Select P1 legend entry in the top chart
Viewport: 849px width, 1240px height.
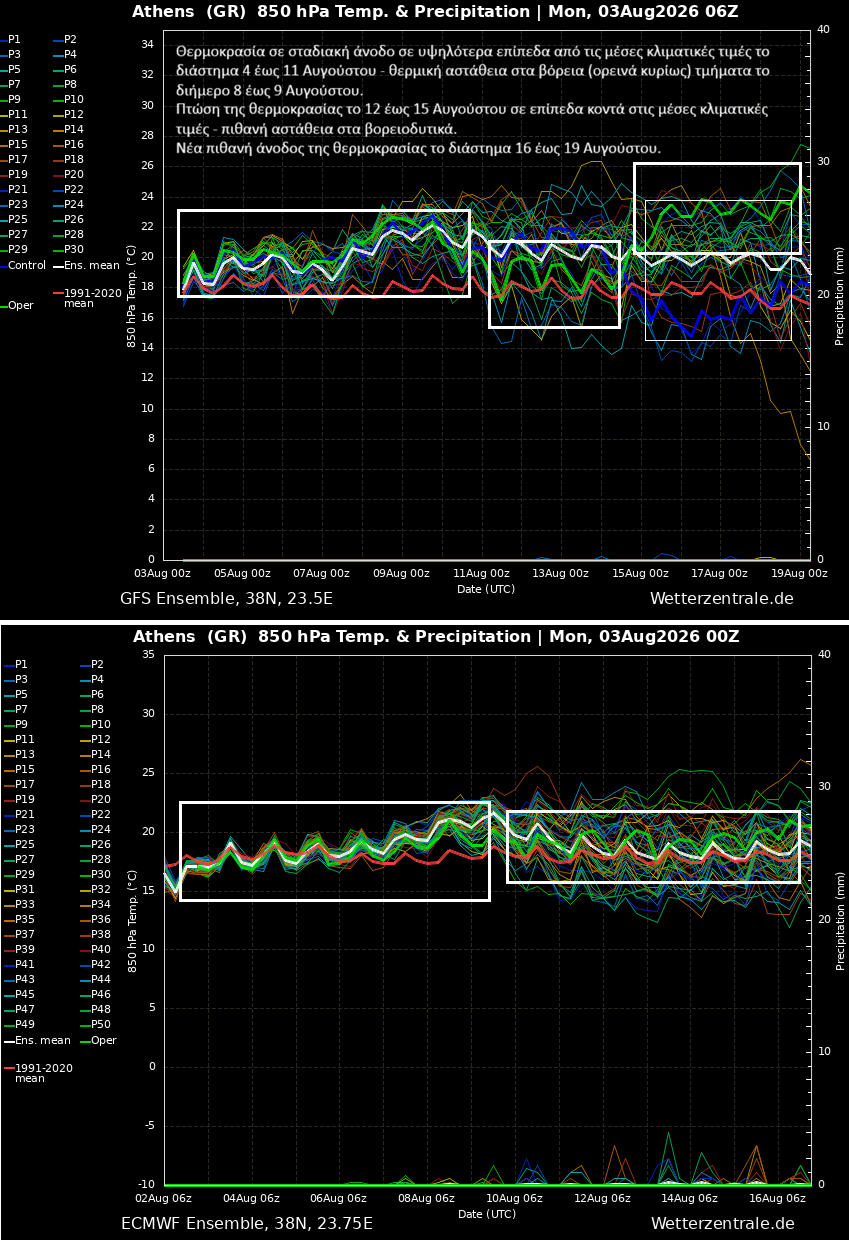click(x=11, y=40)
